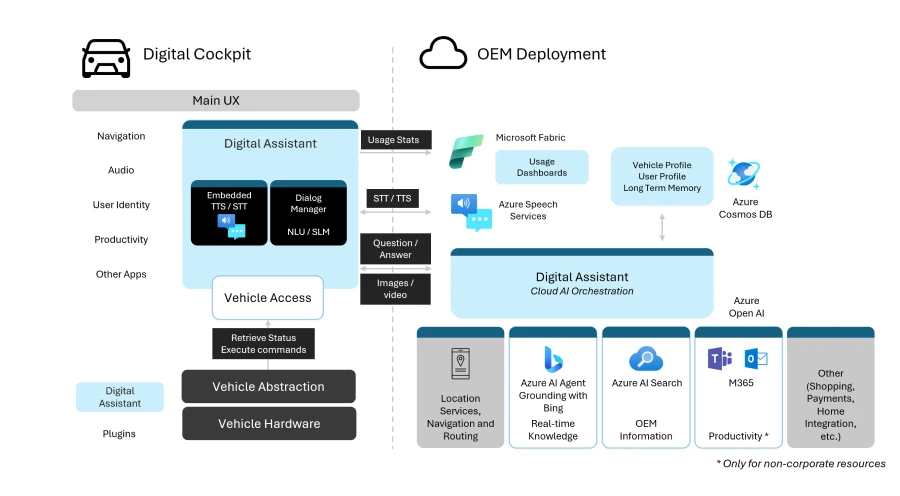
Task: Click the Outlook icon in M365 box
Action: pyautogui.click(x=755, y=359)
